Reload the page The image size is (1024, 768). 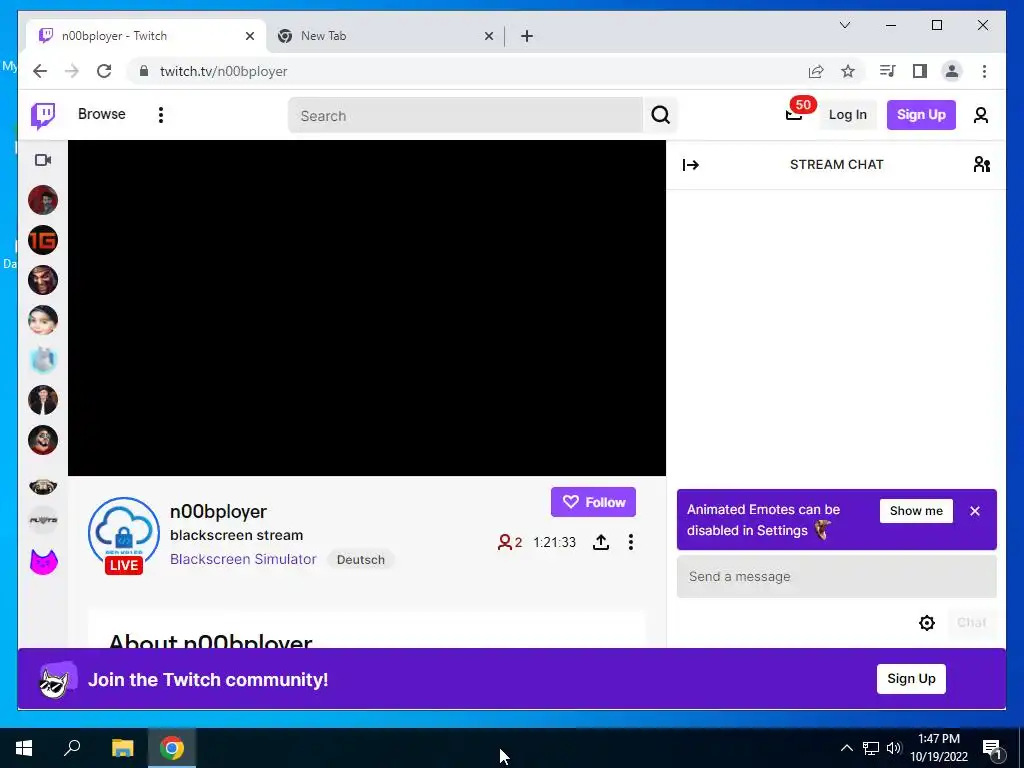pyautogui.click(x=104, y=71)
